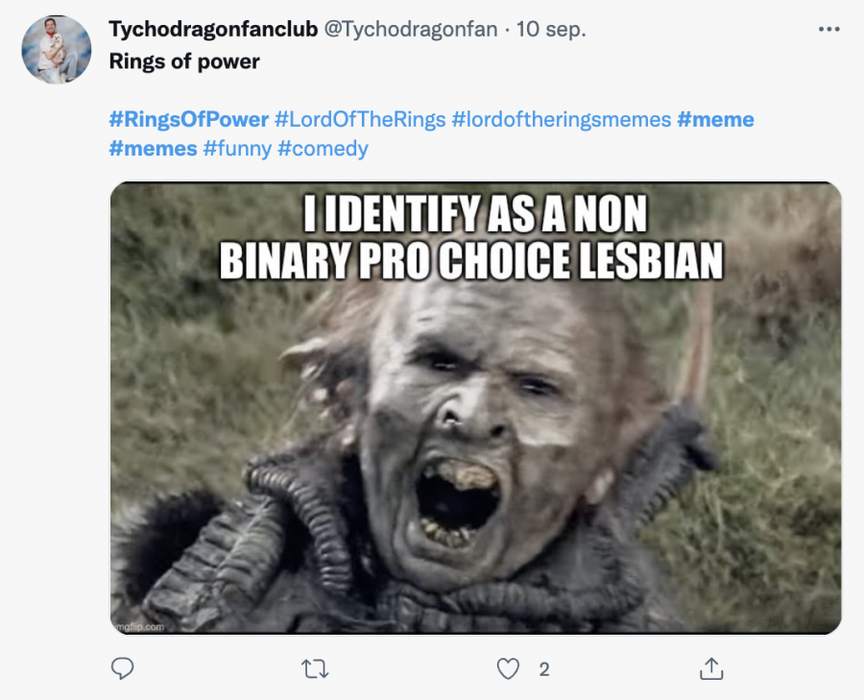The image size is (864, 700).
Task: Open the #comedy hashtag
Action: [x=323, y=148]
